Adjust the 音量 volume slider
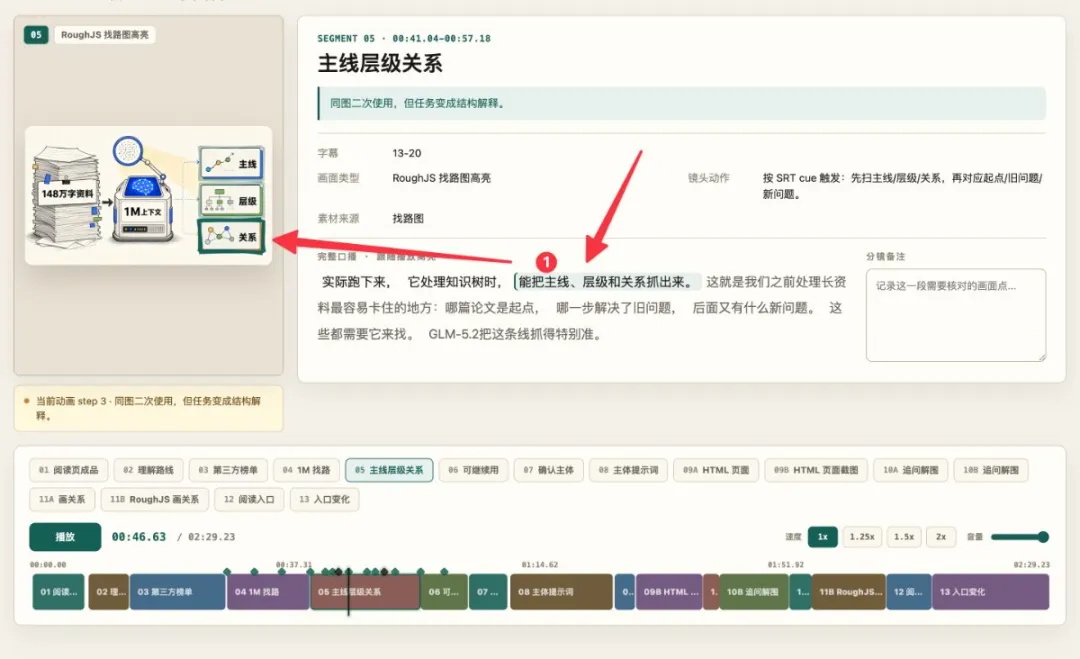This screenshot has height=659, width=1080. click(x=1019, y=536)
